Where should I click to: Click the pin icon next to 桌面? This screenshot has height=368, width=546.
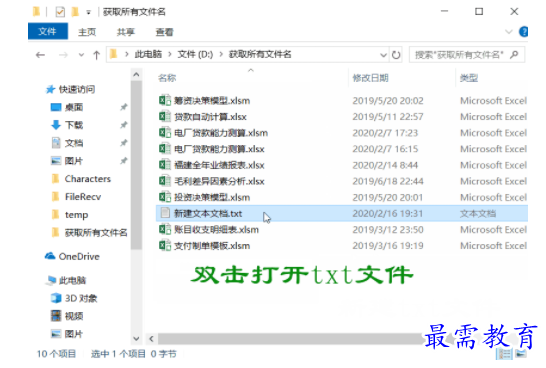coord(124,107)
